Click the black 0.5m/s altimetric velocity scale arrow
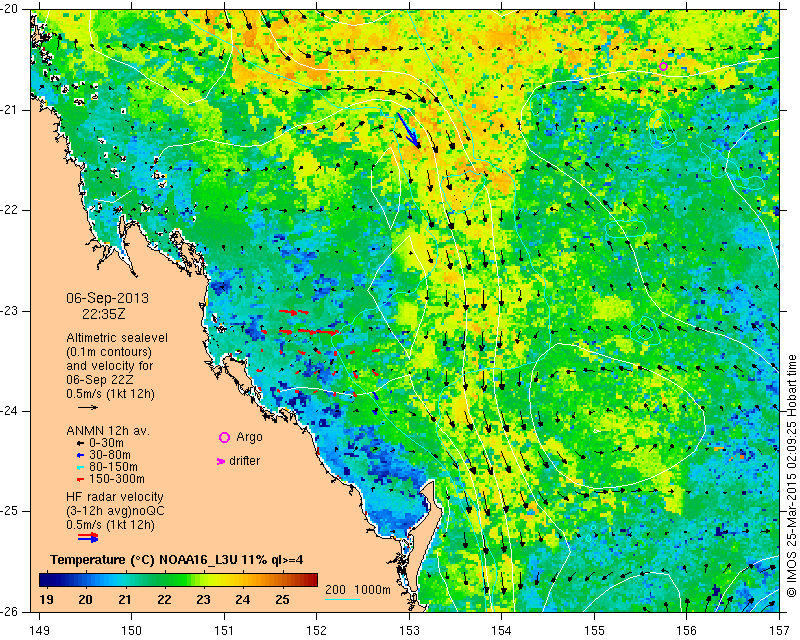 88,407
